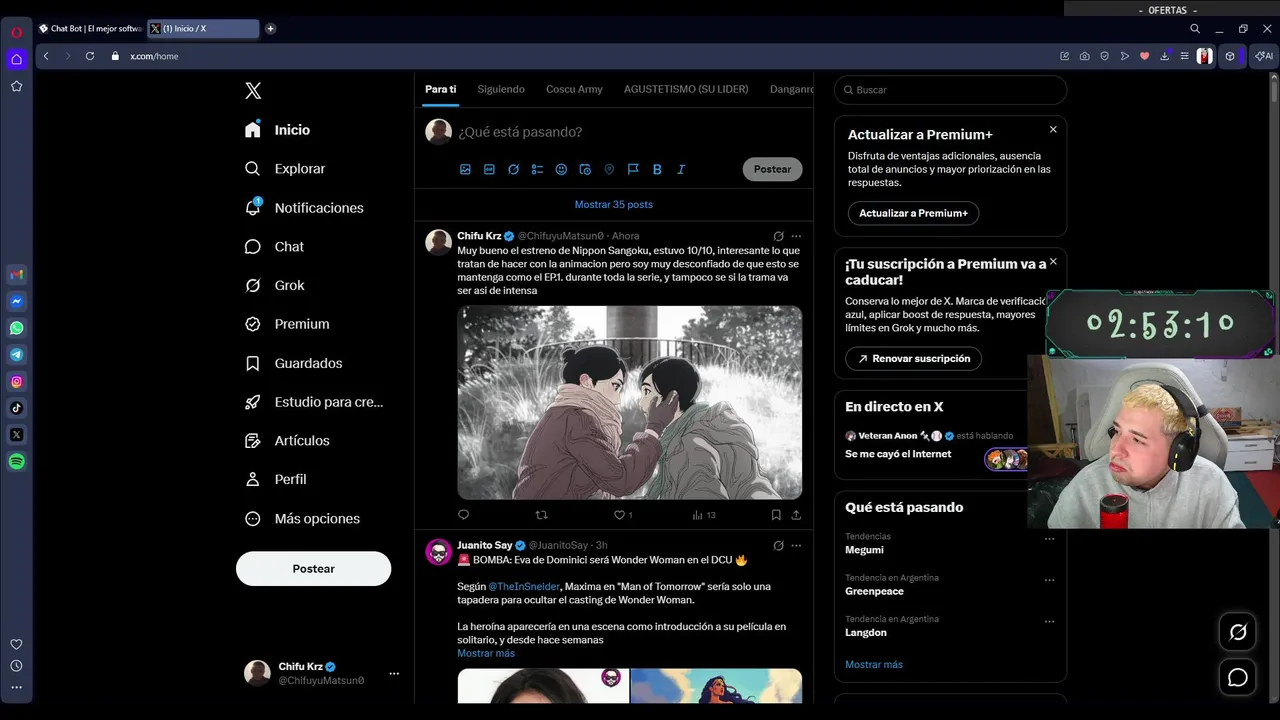View analytics of Chifu Krz's post
This screenshot has width=1280, height=720.
704,515
